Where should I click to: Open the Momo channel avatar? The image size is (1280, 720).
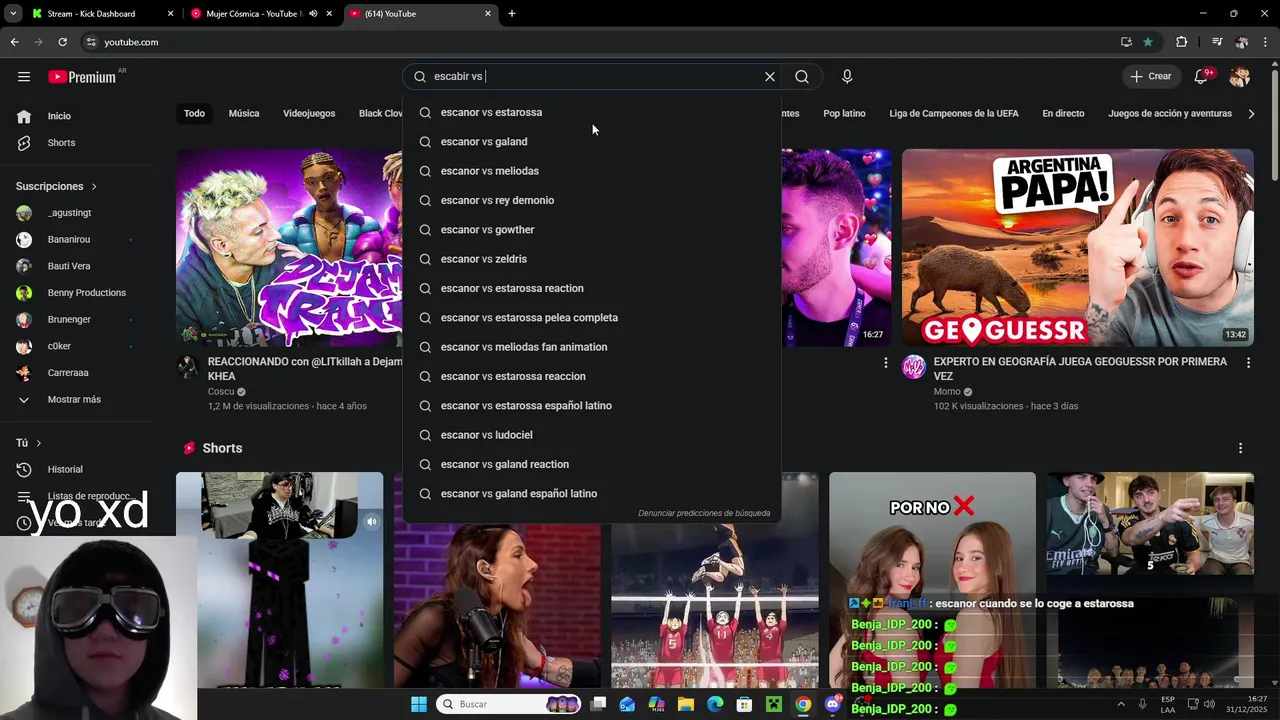pos(914,367)
